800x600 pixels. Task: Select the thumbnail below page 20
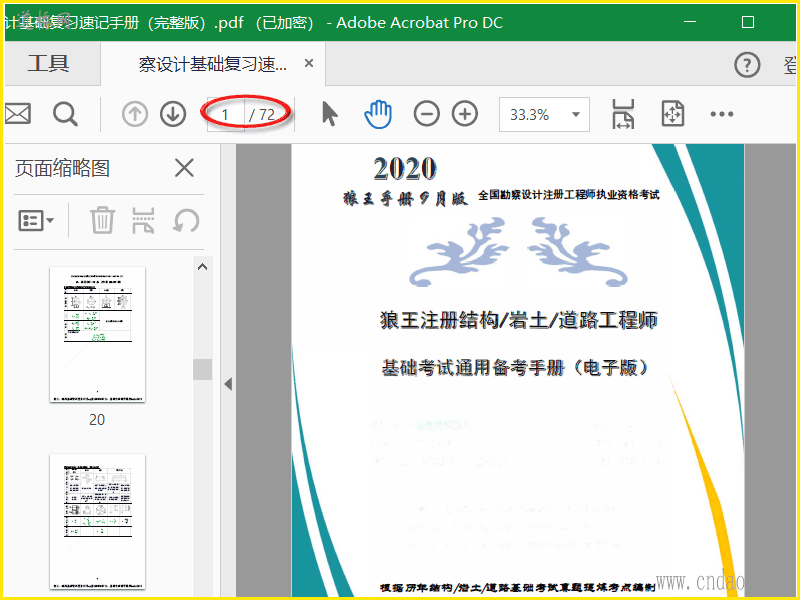(x=97, y=521)
